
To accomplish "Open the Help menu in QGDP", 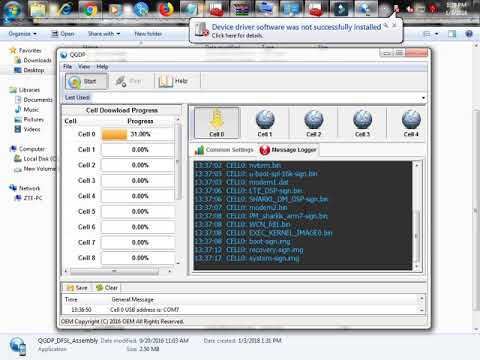I will click(x=102, y=67).
